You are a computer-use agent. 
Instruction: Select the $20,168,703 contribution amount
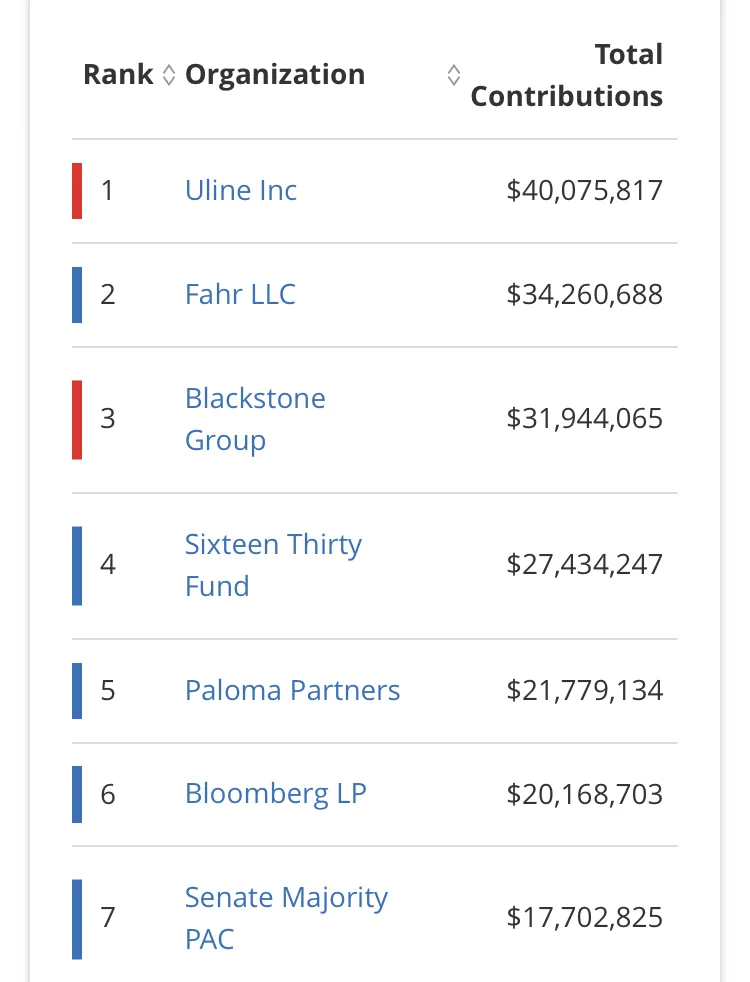[x=585, y=794]
